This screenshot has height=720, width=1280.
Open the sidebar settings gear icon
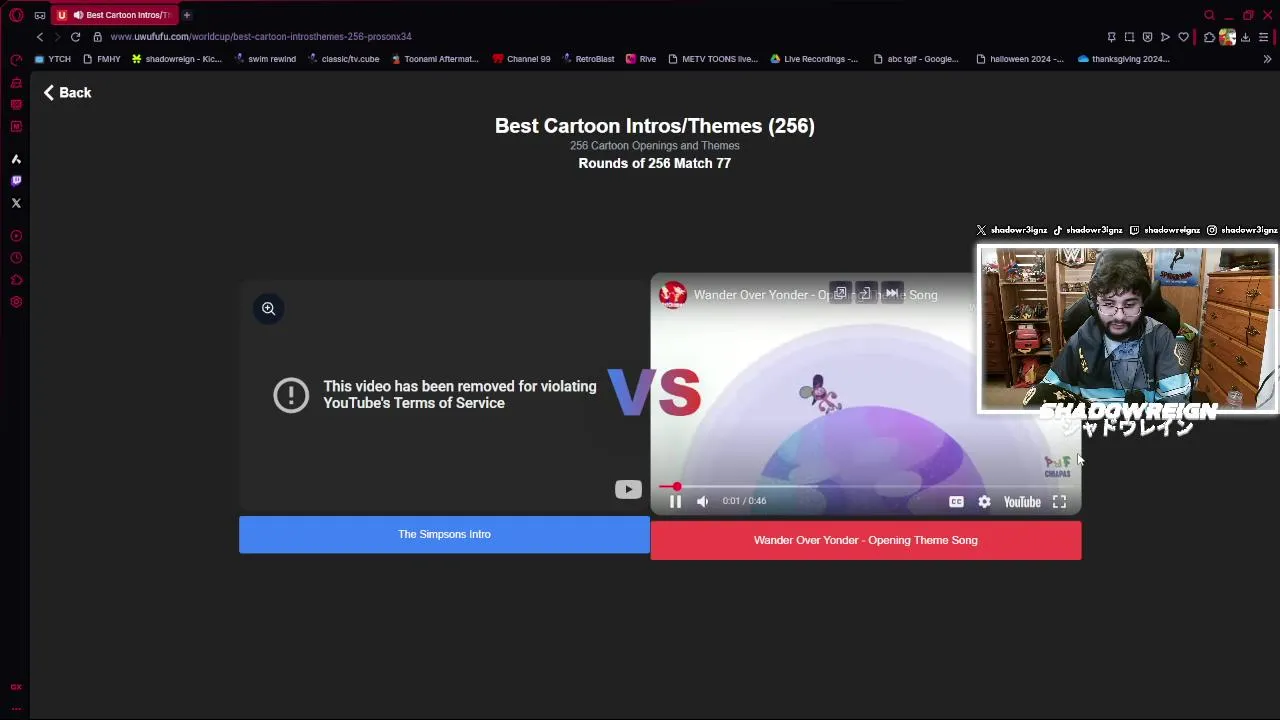(x=16, y=302)
